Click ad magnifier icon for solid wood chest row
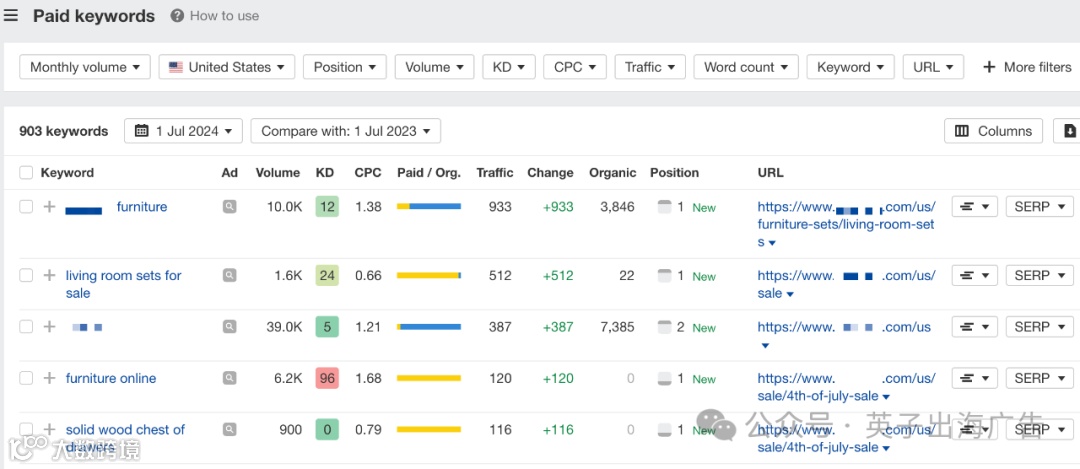The image size is (1080, 469). click(x=230, y=430)
